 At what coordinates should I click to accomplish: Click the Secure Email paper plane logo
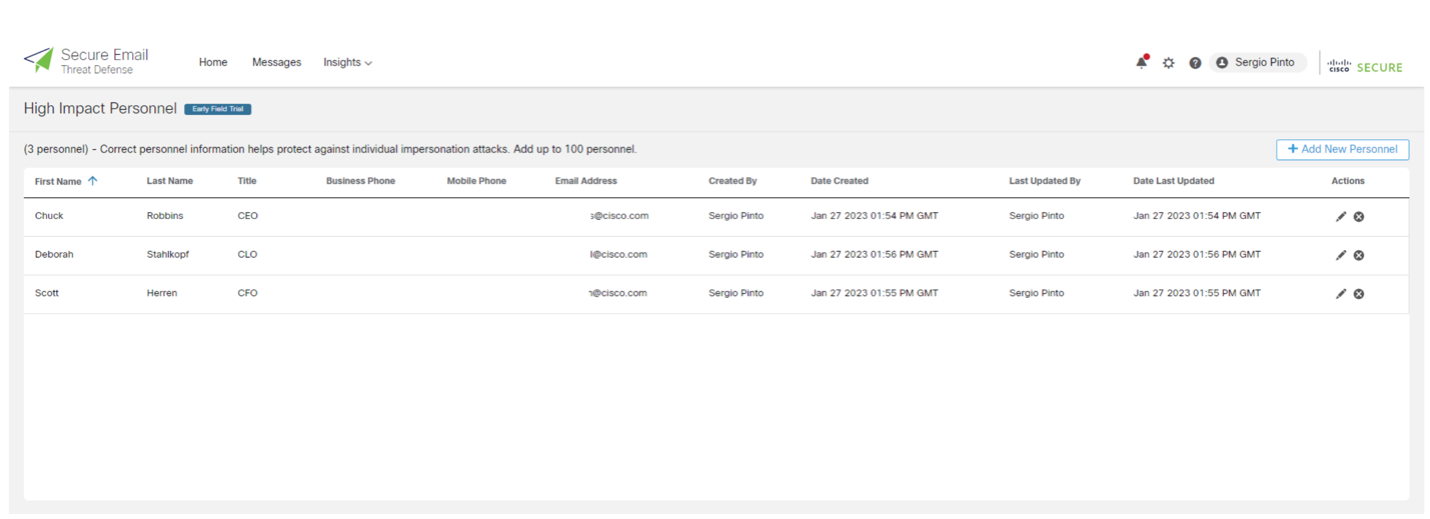pos(39,60)
